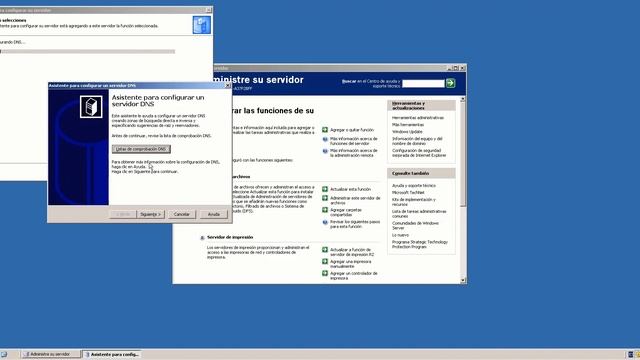Open the Listas de comprobación DNS button

click(x=141, y=149)
